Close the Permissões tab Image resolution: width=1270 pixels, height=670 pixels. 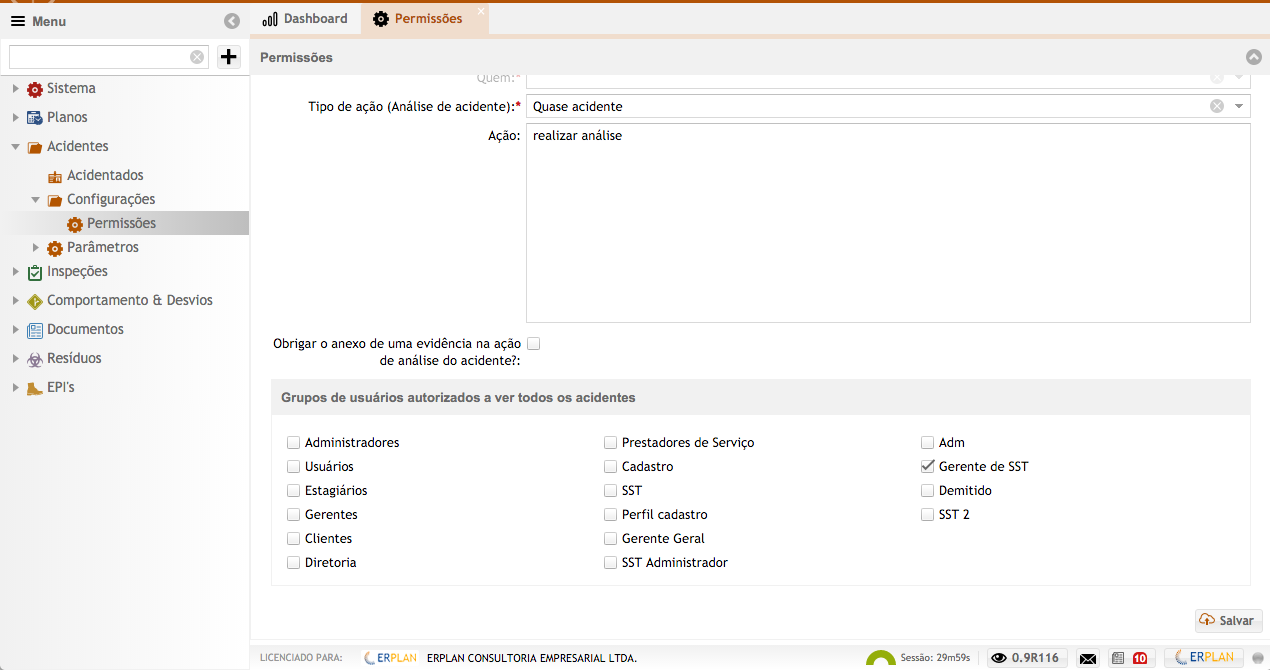click(481, 11)
